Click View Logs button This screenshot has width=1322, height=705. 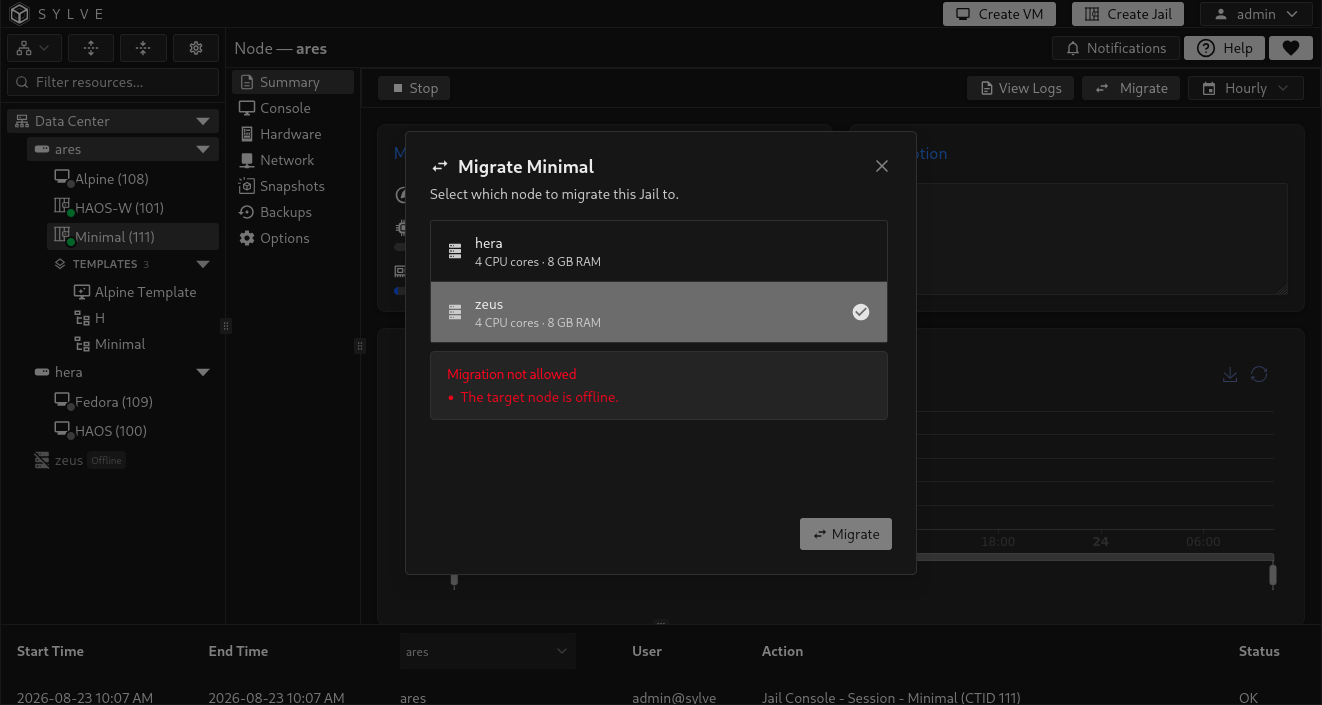1021,88
